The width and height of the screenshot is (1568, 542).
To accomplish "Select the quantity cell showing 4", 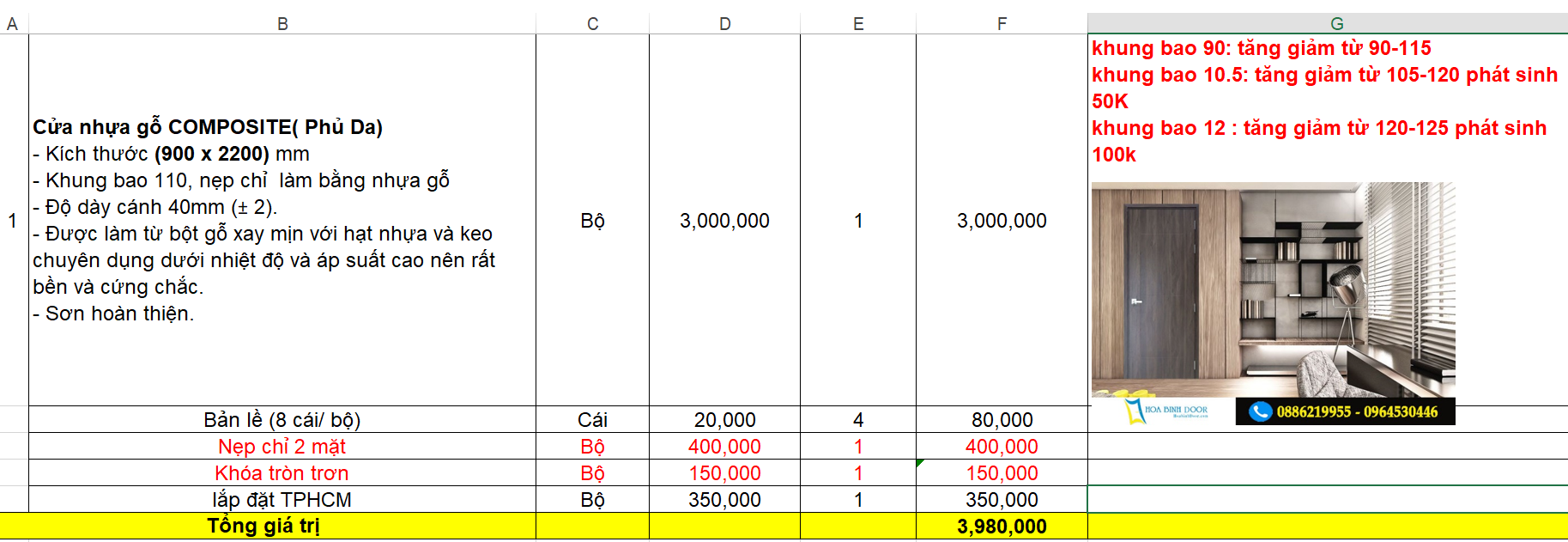I will tap(858, 420).
